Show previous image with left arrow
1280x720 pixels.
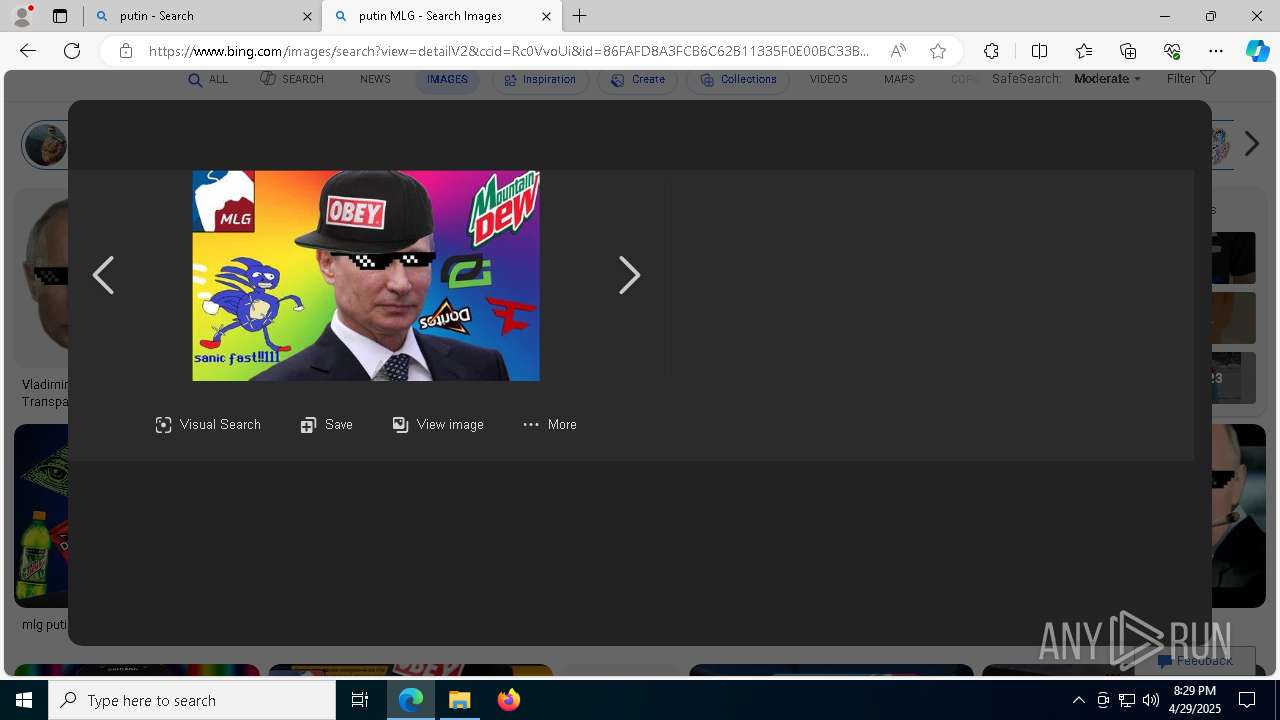click(x=103, y=275)
